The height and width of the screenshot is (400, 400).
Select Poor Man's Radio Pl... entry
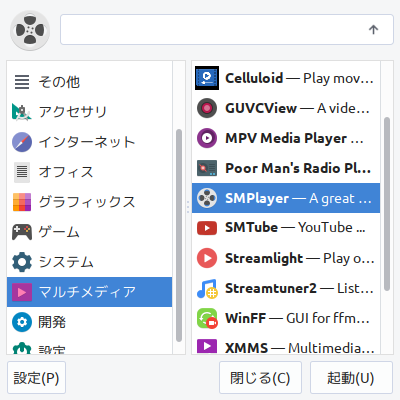(286, 168)
